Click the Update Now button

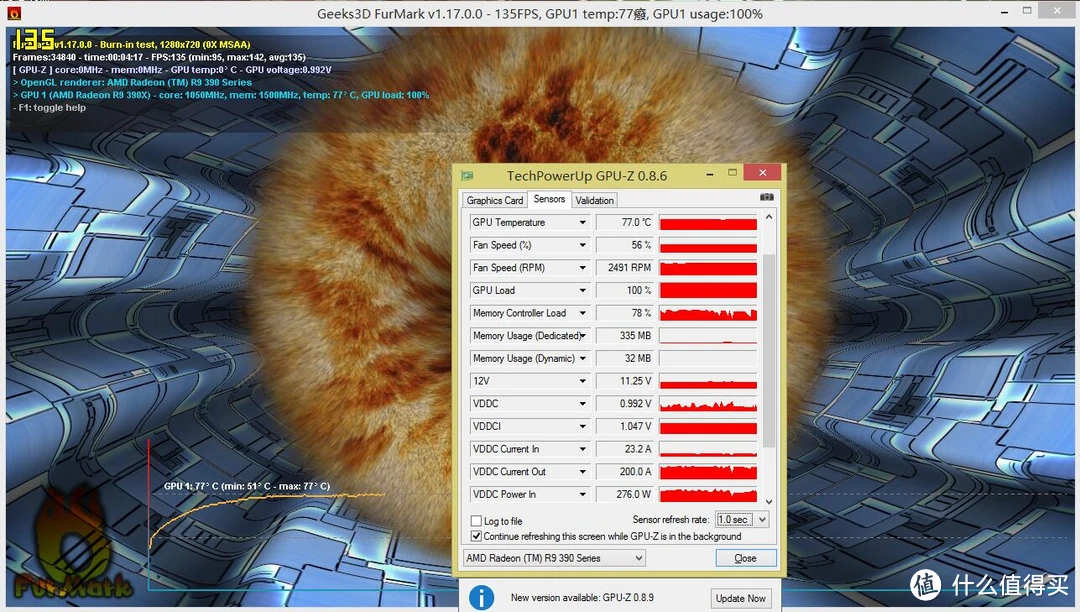pos(740,598)
